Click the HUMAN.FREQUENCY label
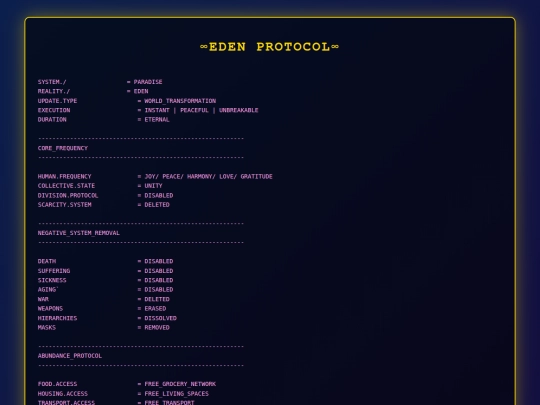Screen dimensions: 540x405 tap(65, 176)
